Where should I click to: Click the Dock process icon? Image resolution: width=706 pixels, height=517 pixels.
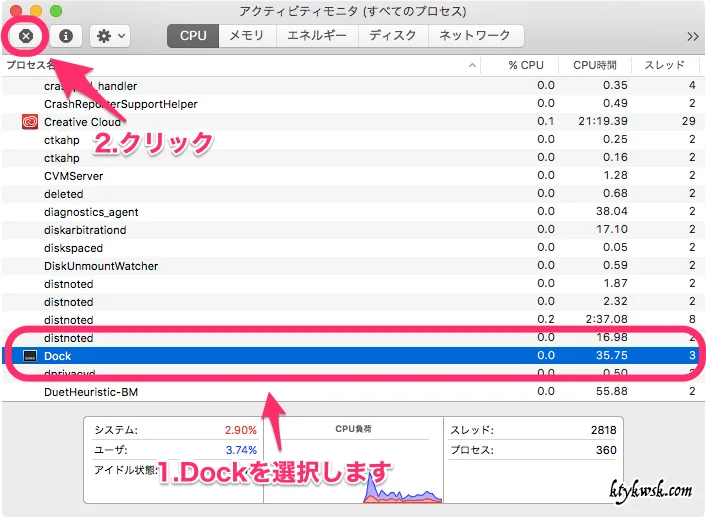pyautogui.click(x=30, y=356)
